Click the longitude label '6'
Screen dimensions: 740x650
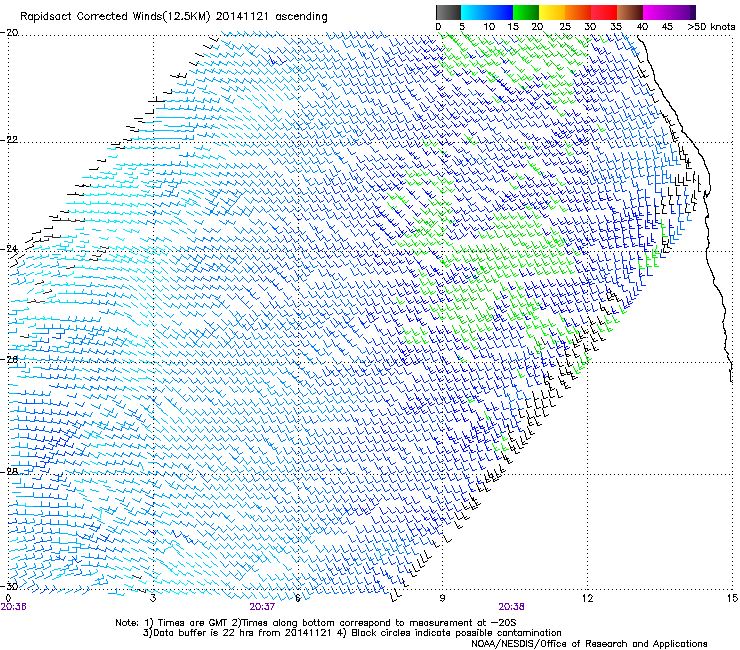coord(298,598)
